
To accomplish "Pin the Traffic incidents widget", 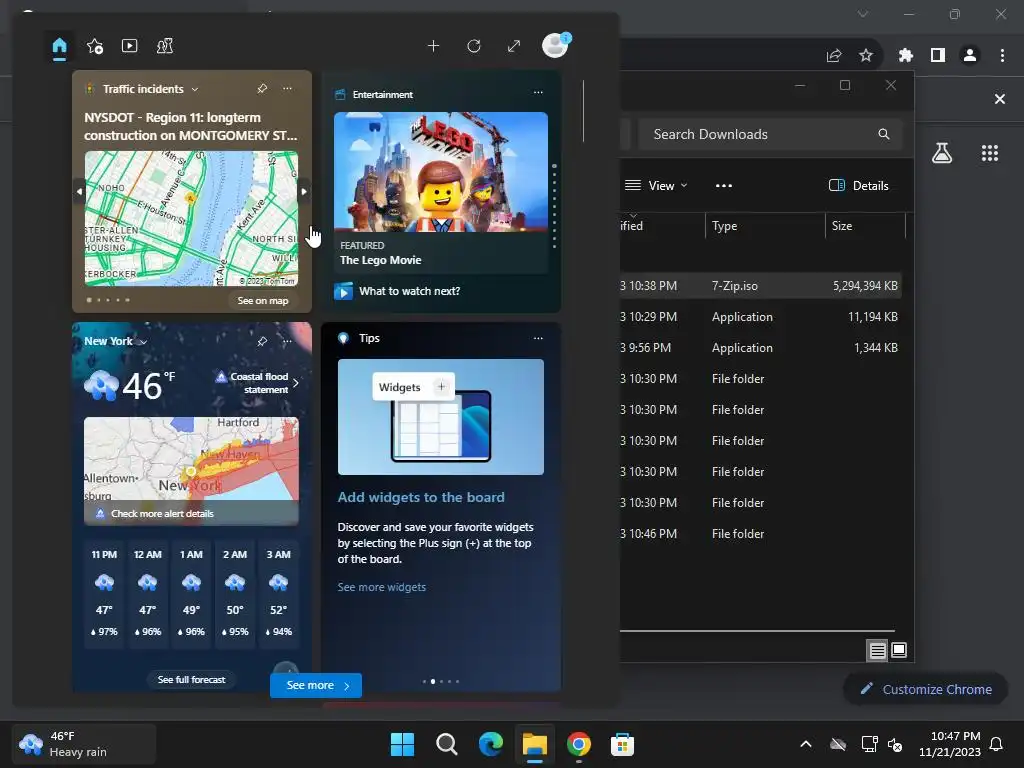I will point(262,88).
